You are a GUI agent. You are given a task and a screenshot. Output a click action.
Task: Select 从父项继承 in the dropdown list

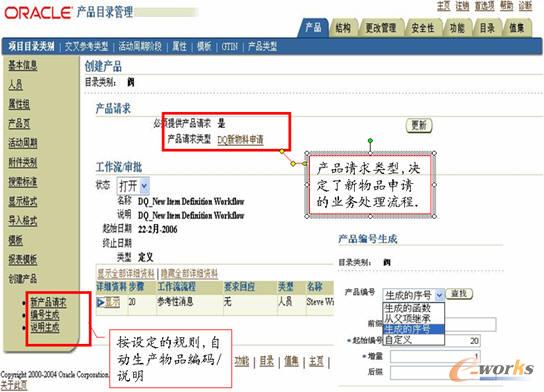click(407, 318)
